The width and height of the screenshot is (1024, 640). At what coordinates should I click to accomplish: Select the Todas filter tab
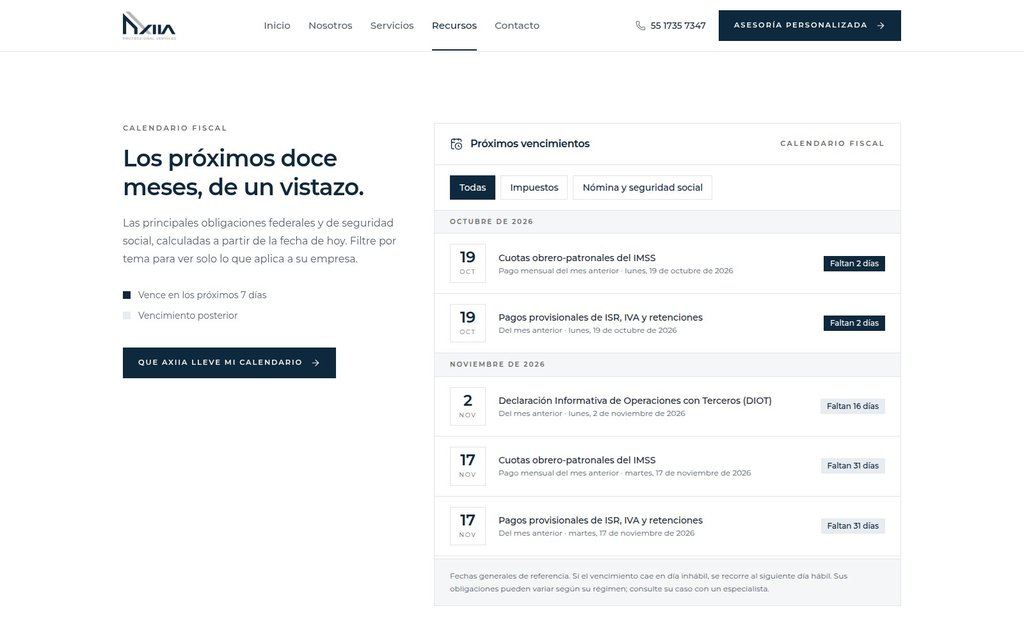[x=472, y=187]
